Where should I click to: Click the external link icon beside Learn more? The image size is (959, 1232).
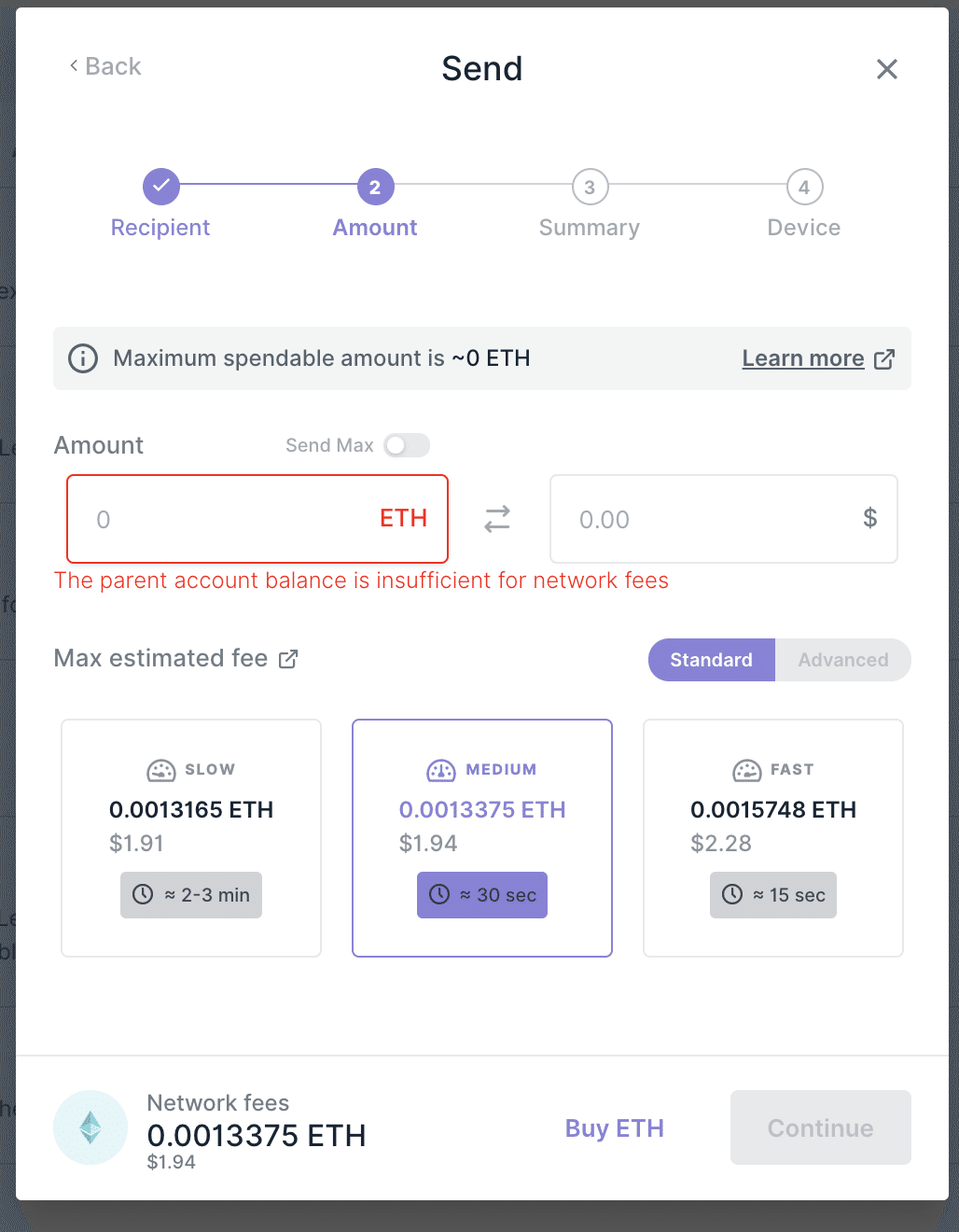(884, 358)
